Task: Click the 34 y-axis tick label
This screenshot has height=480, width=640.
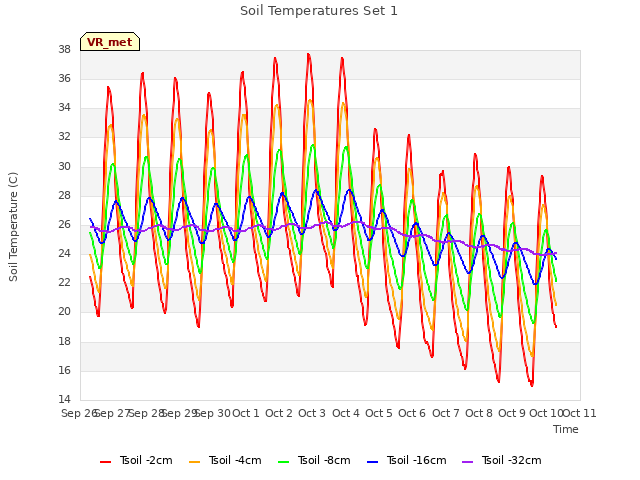Action: tap(64, 108)
